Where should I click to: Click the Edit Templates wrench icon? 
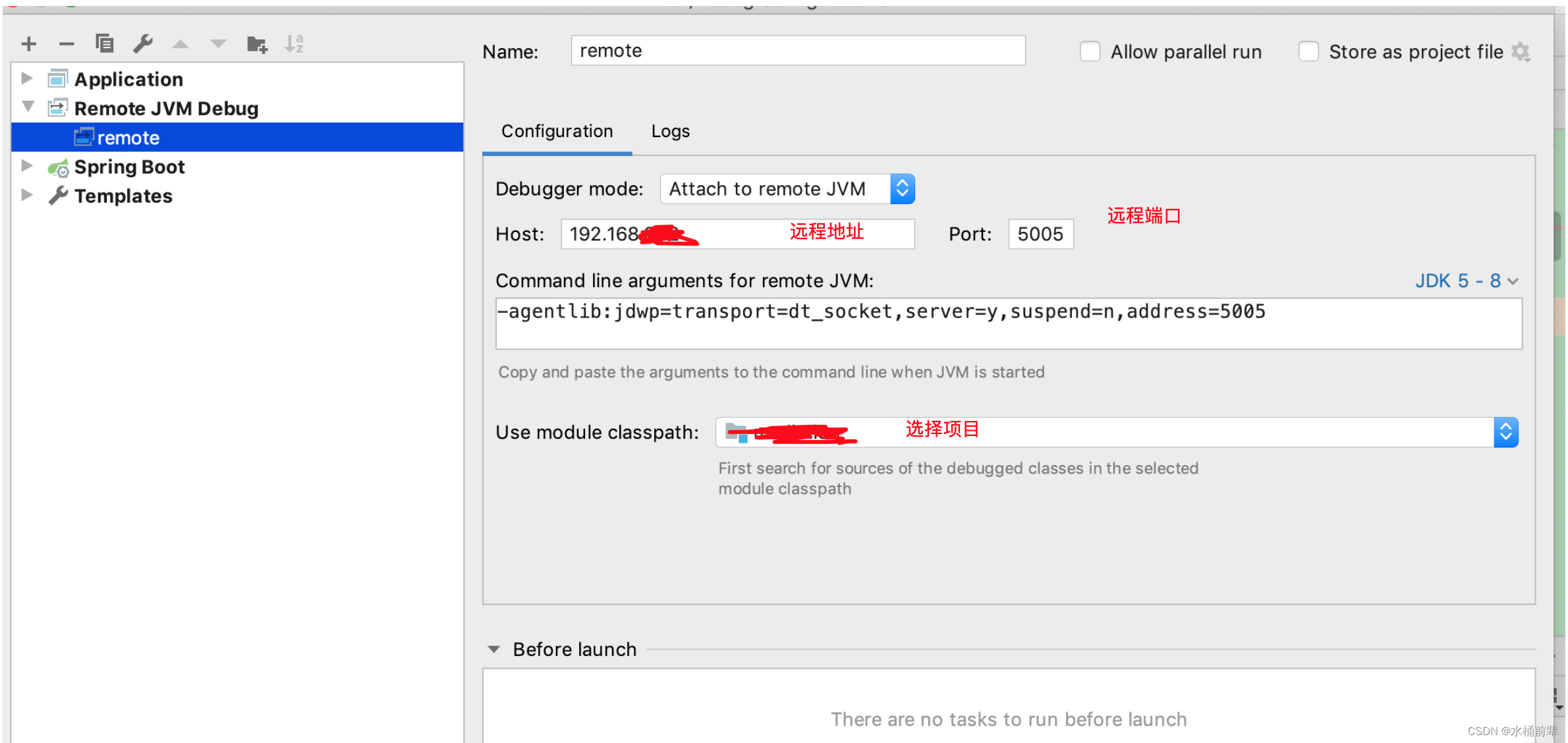click(142, 44)
